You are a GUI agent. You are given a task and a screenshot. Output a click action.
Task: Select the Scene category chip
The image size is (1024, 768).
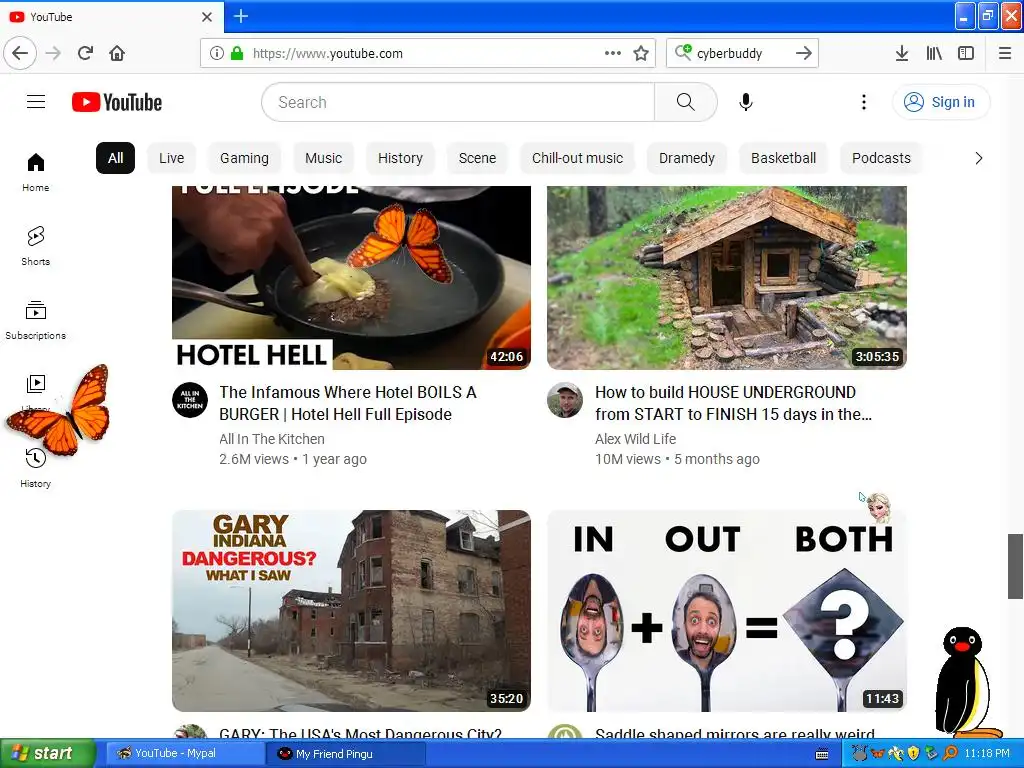(477, 158)
